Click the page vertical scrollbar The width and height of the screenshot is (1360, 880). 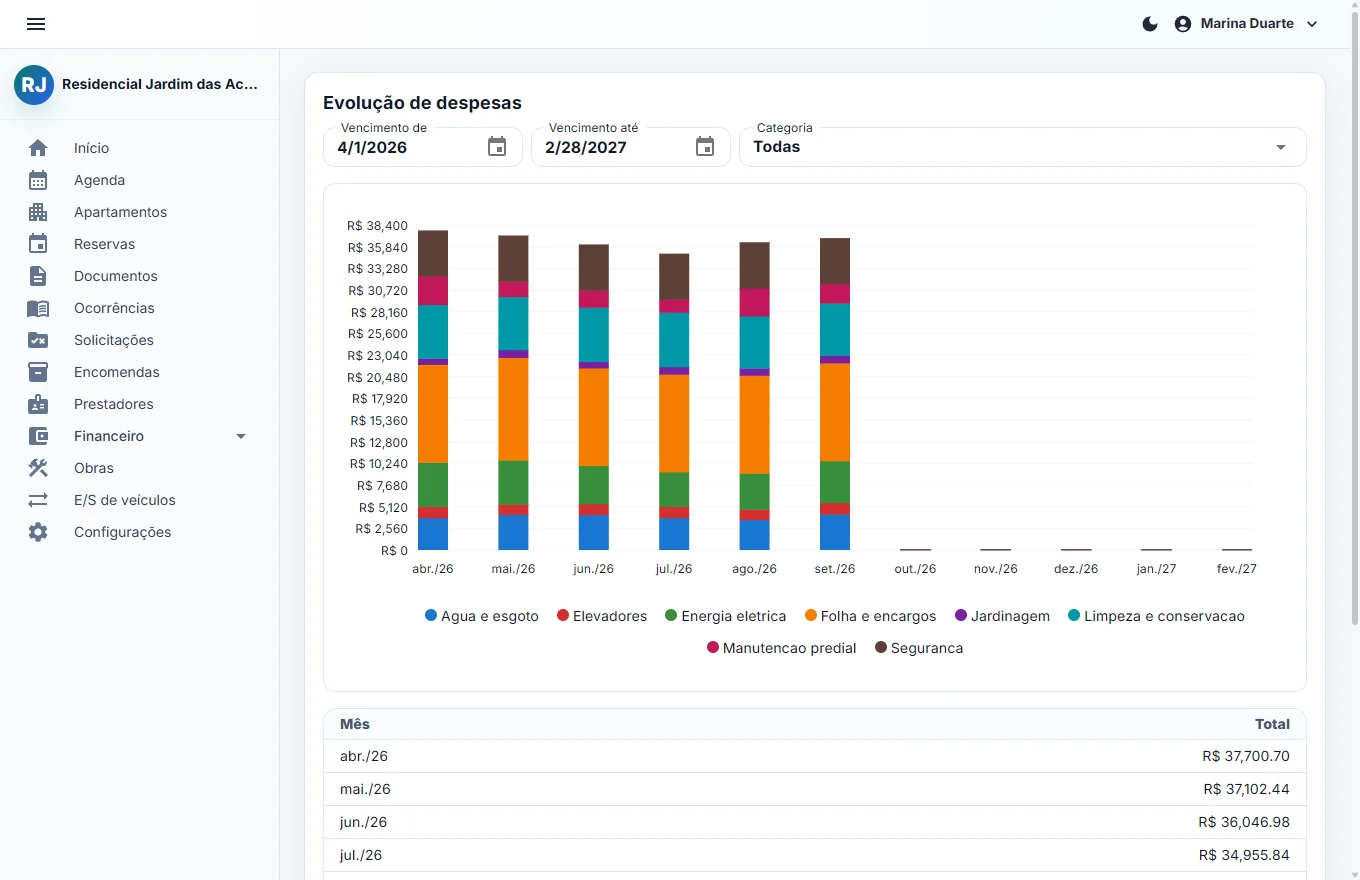[x=1355, y=320]
